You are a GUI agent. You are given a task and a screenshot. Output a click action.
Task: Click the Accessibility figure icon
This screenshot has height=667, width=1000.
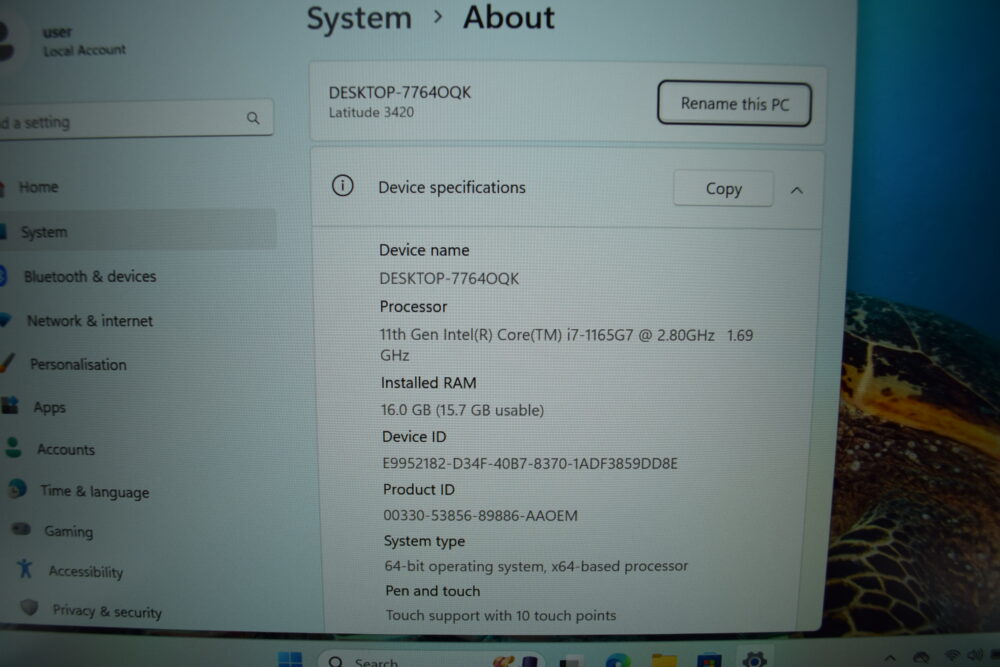tap(26, 568)
